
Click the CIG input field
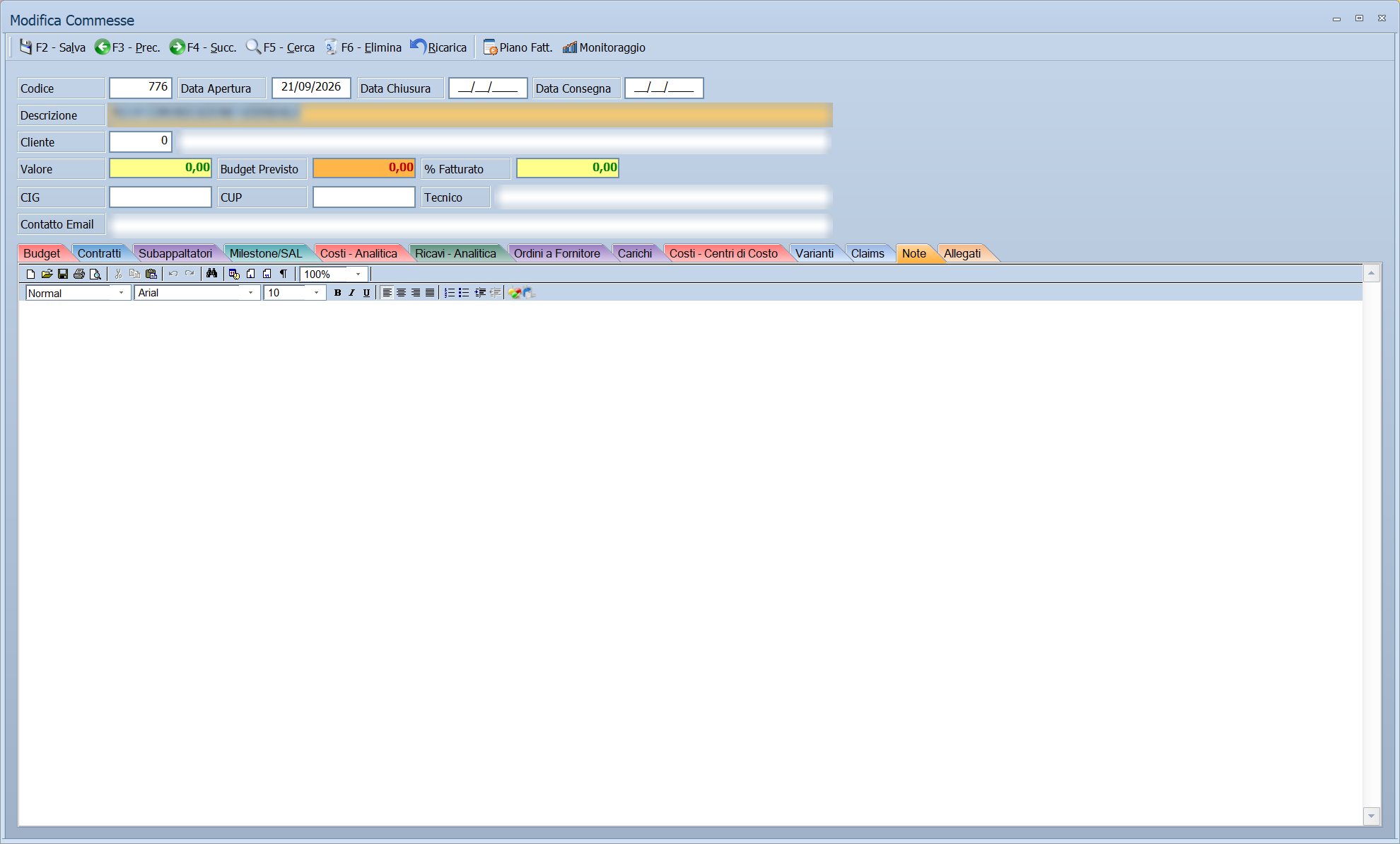pyautogui.click(x=161, y=197)
